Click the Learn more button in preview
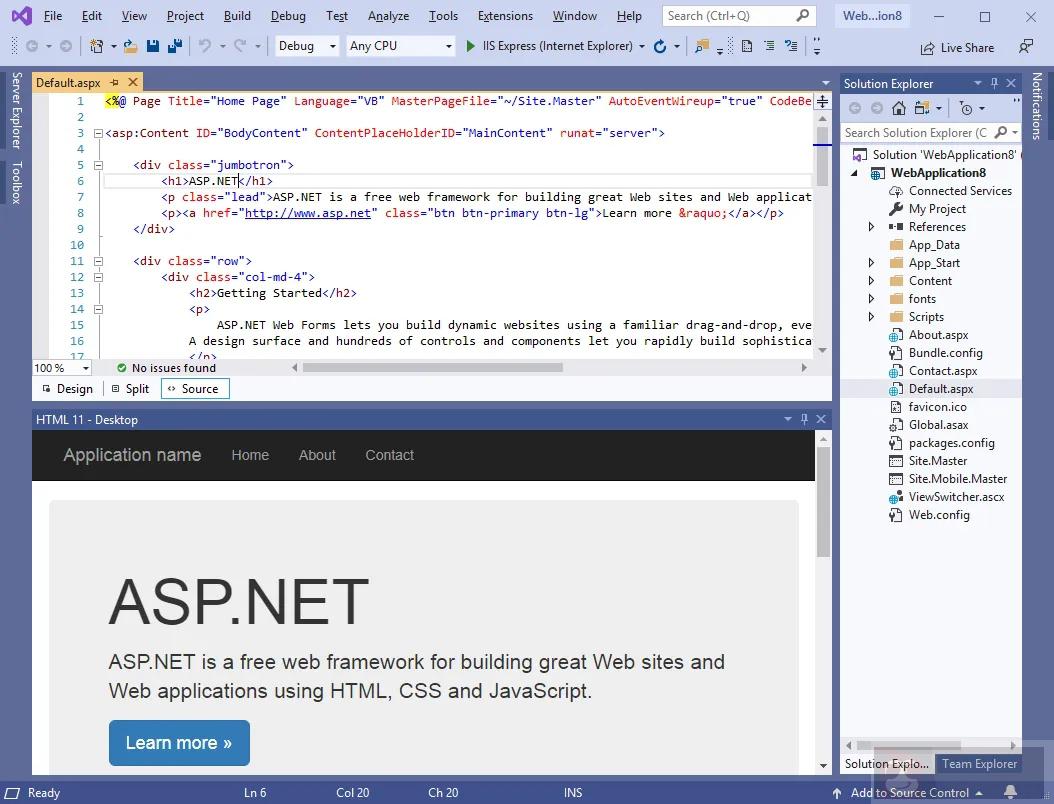This screenshot has height=804, width=1054. (x=179, y=742)
